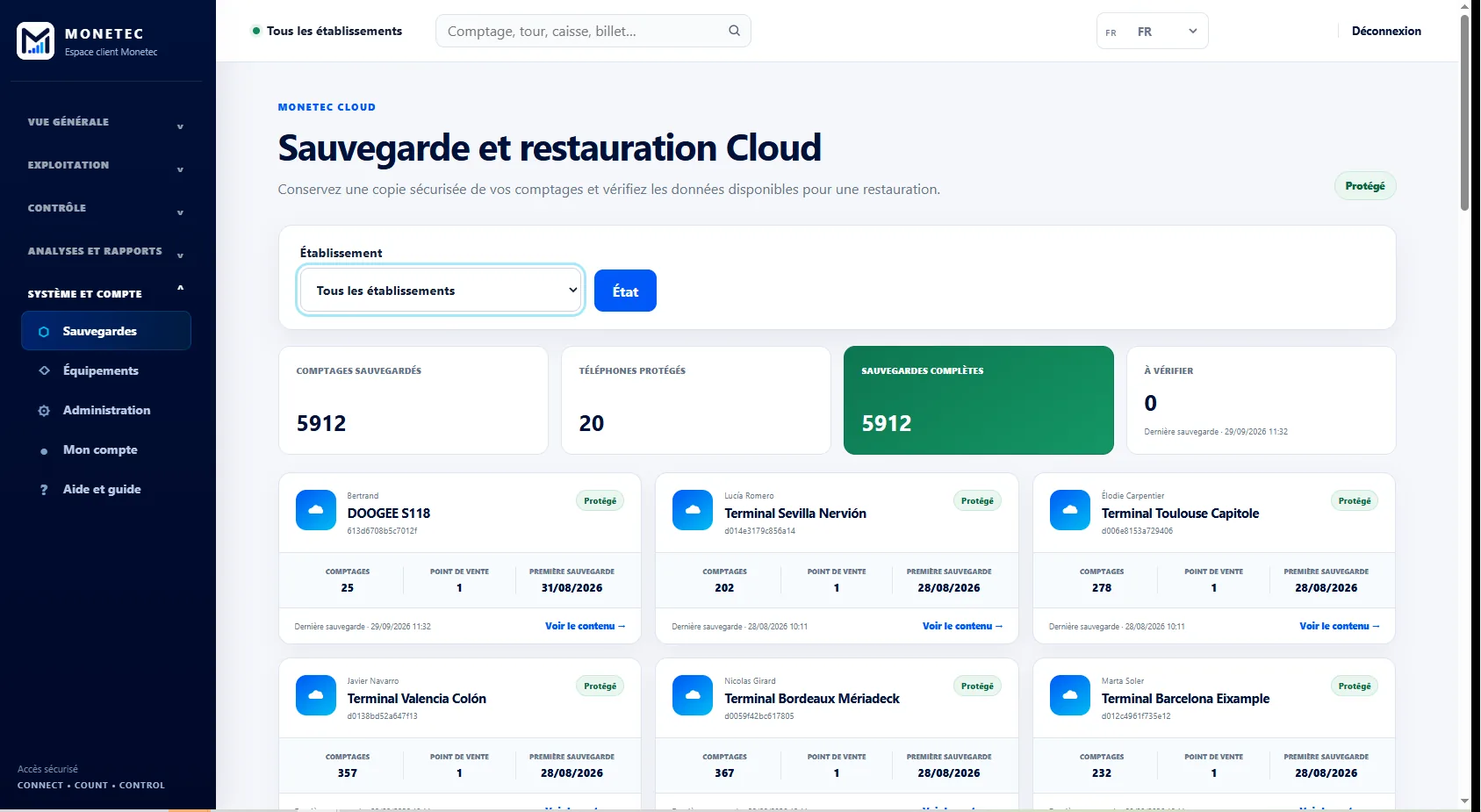Click the Administration gear icon
Screen dimensions: 1481x812
[44, 411]
